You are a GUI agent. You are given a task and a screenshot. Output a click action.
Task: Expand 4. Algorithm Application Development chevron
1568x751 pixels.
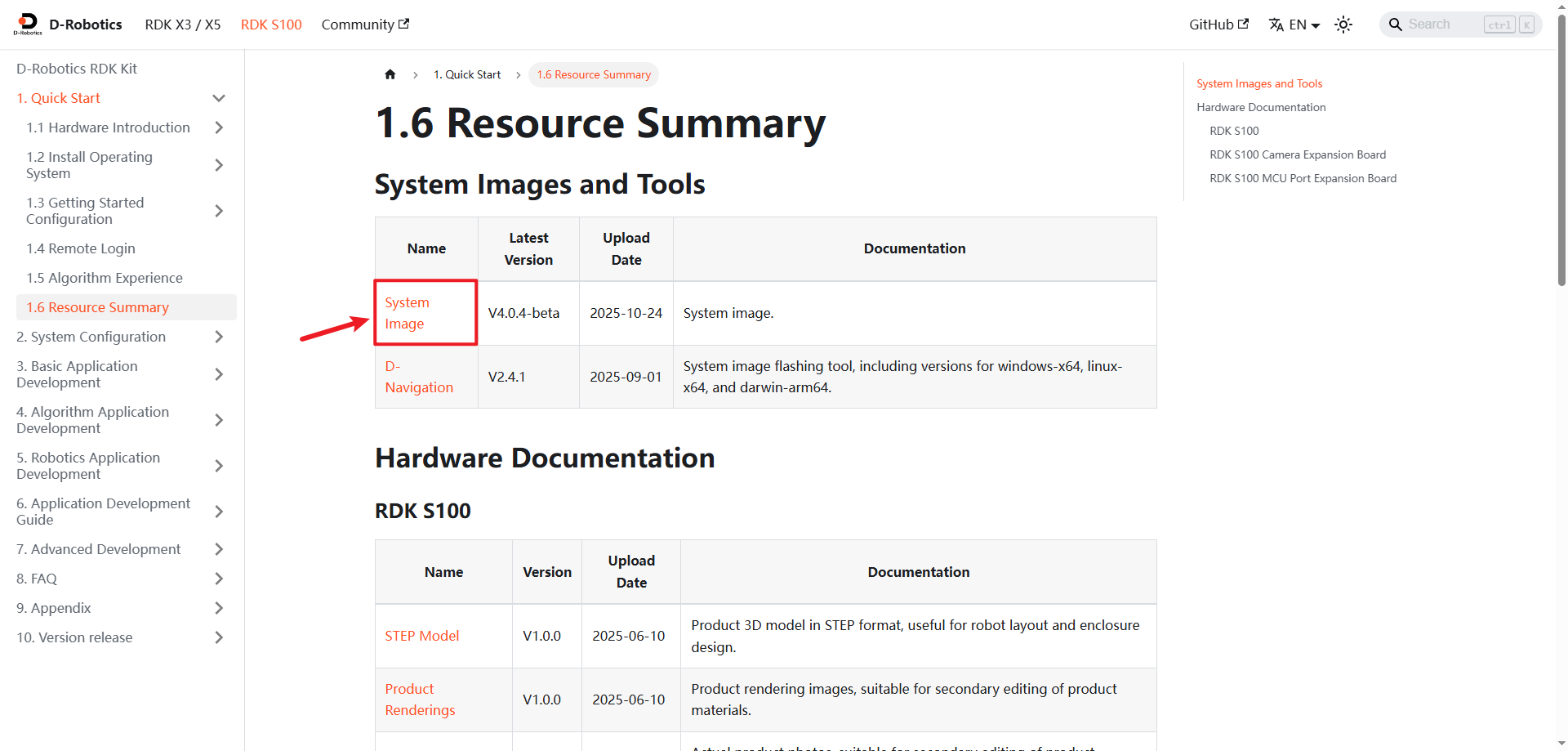click(x=219, y=420)
